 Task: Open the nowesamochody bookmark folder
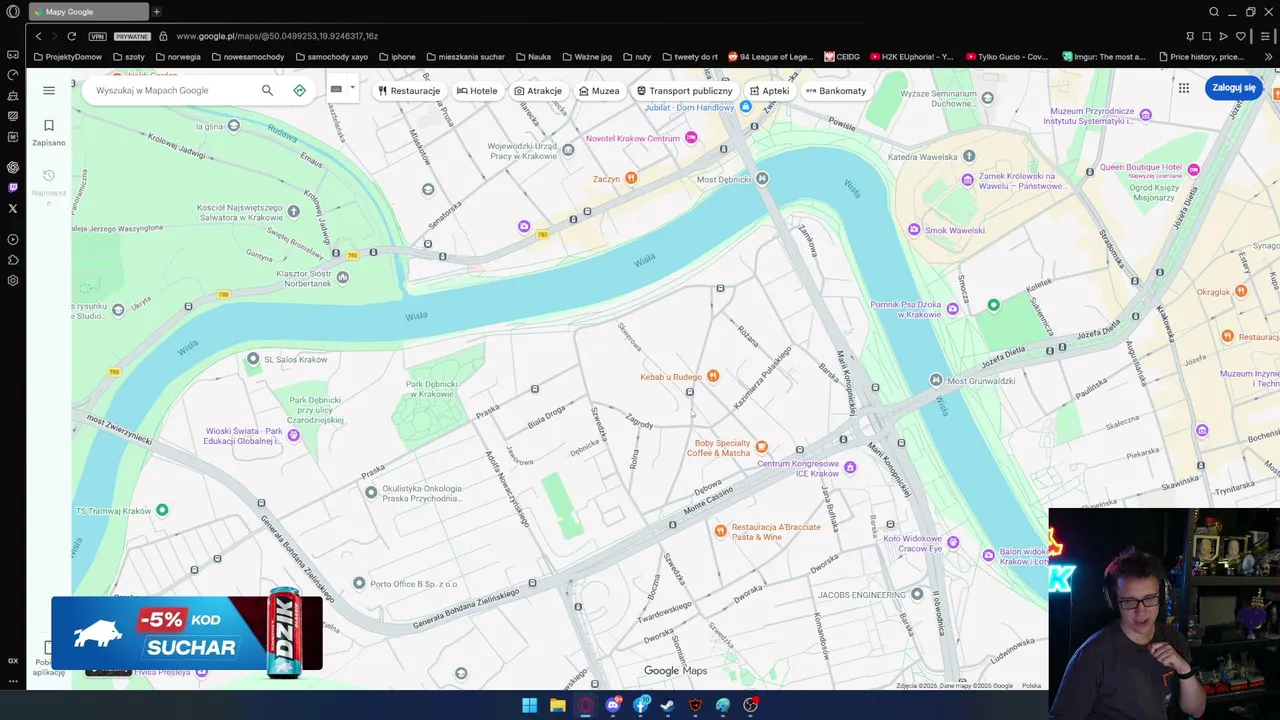tap(247, 57)
